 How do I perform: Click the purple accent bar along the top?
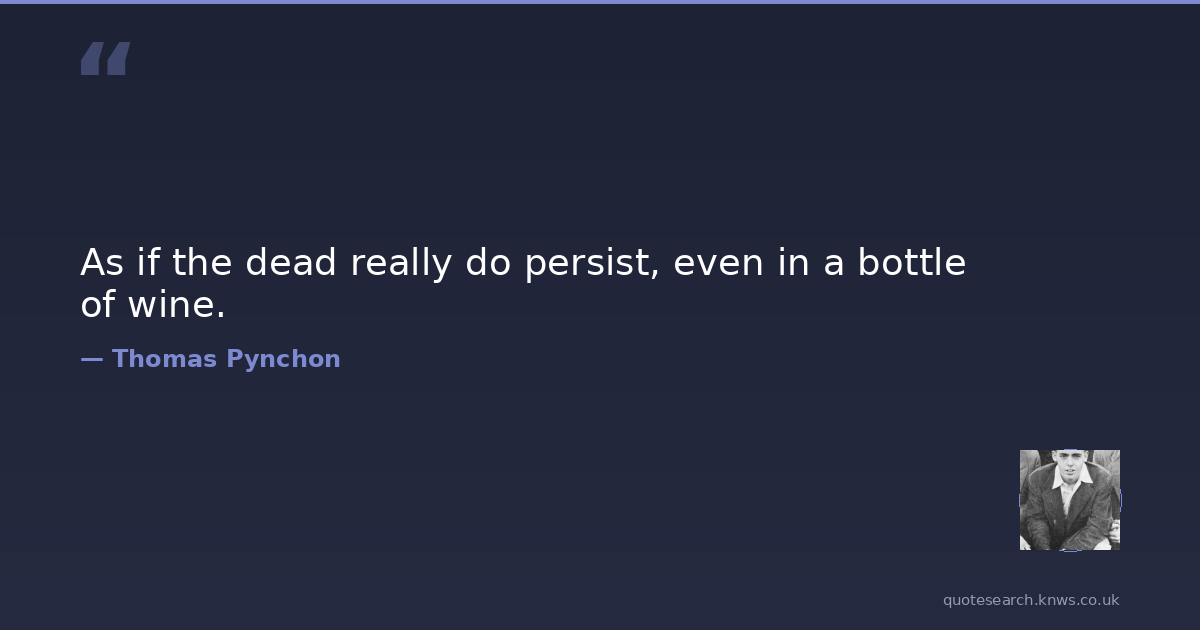click(x=600, y=2)
